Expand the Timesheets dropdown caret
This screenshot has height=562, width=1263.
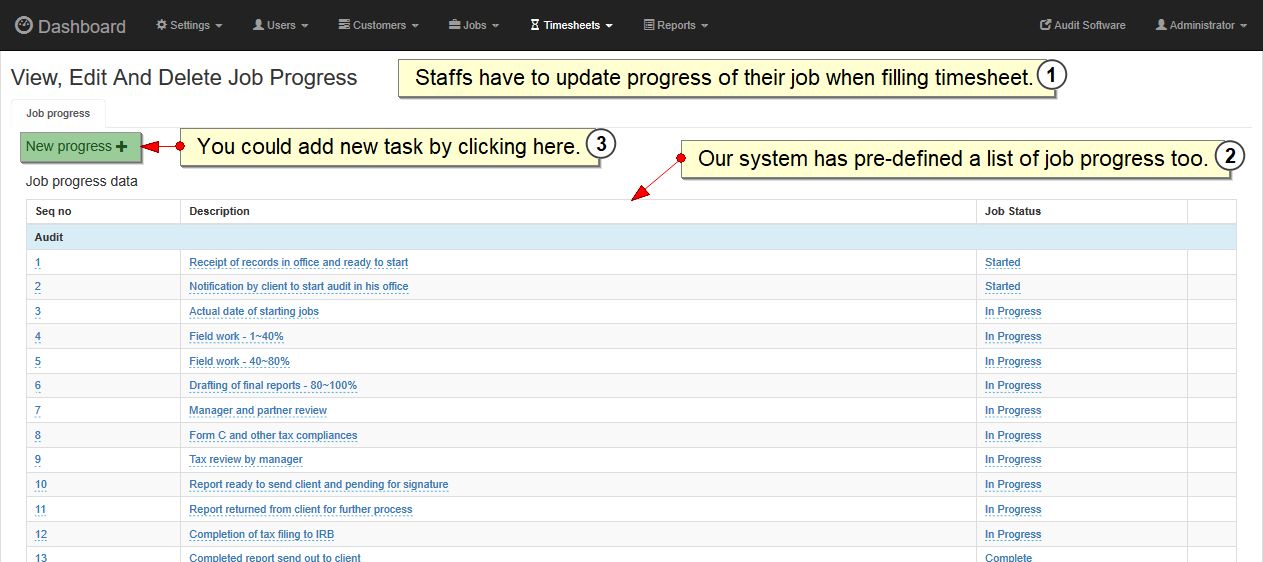(x=609, y=26)
